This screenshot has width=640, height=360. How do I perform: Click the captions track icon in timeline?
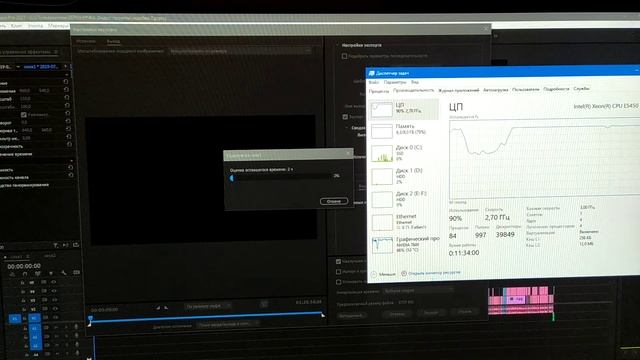tap(76, 273)
